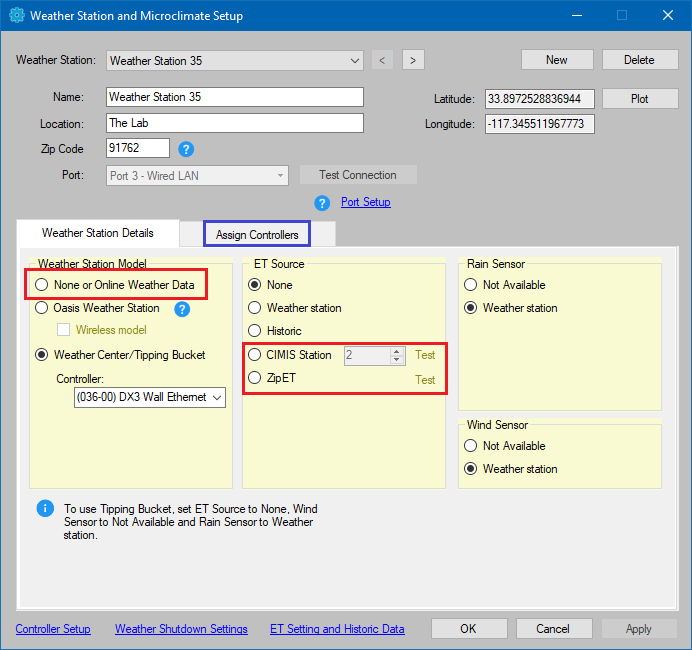Choose ET Source Weather station option
The image size is (692, 650).
point(254,308)
